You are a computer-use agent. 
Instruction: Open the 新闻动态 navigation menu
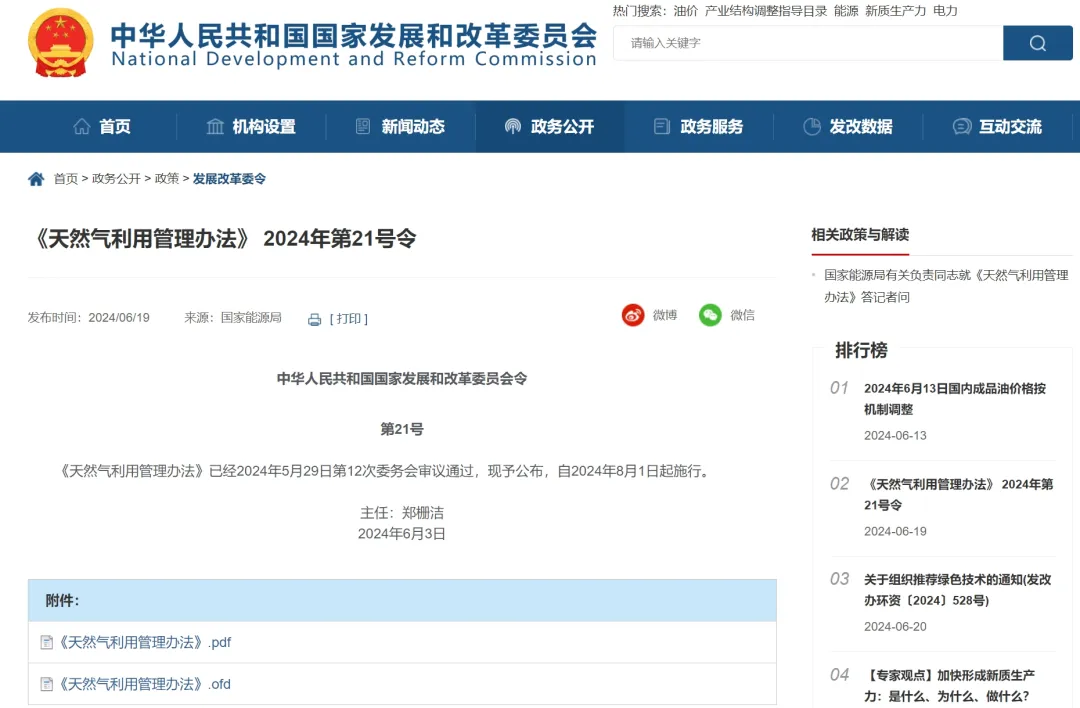400,127
